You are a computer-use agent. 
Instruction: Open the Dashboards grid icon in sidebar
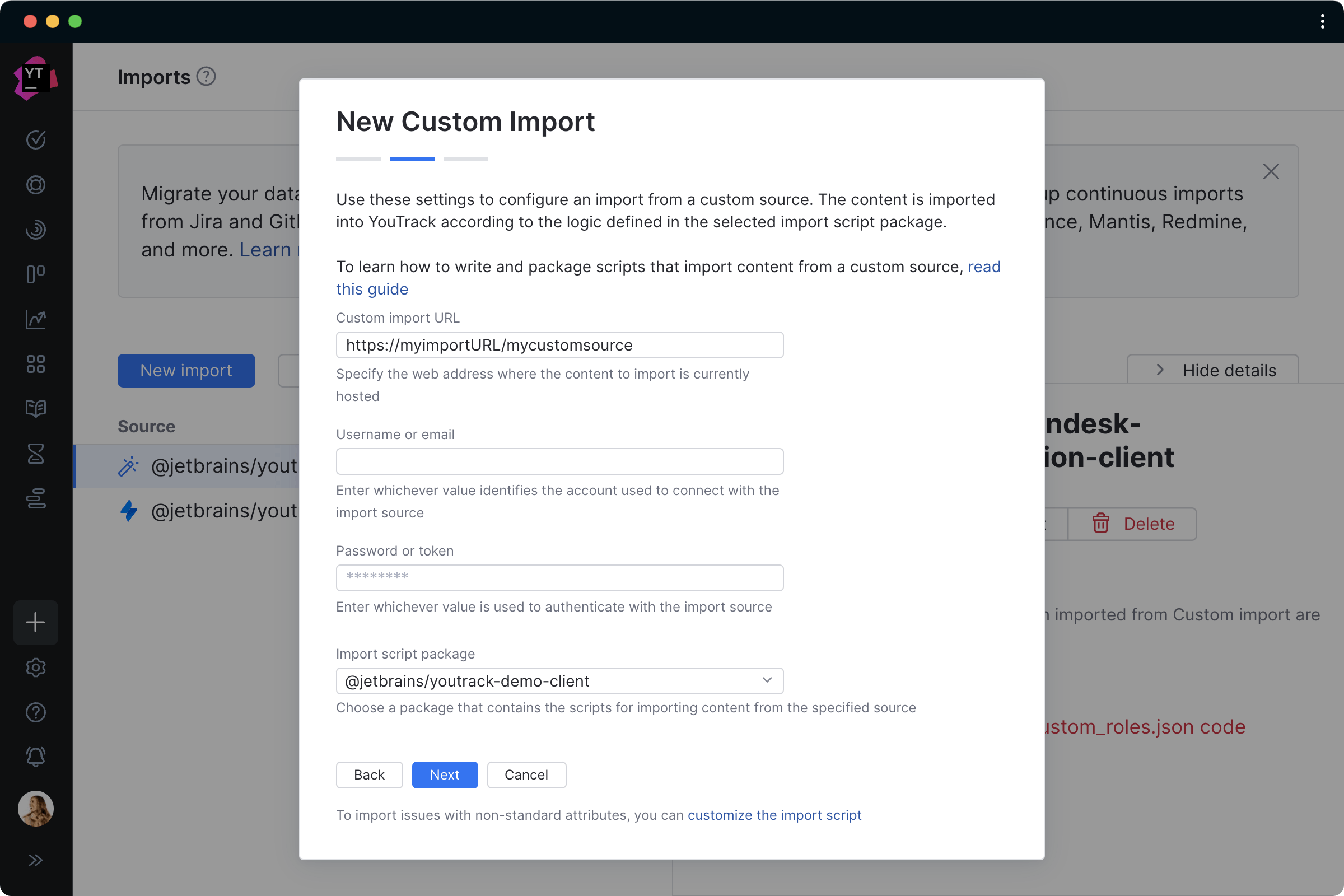click(35, 364)
